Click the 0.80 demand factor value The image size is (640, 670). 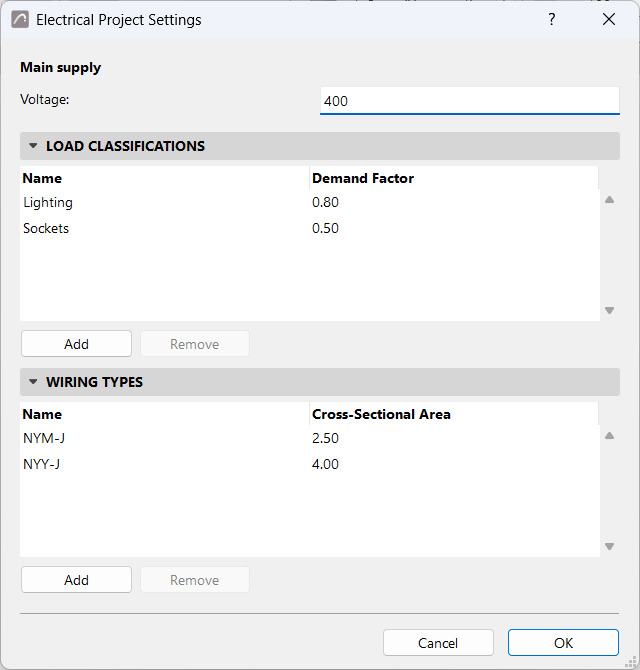(x=325, y=202)
